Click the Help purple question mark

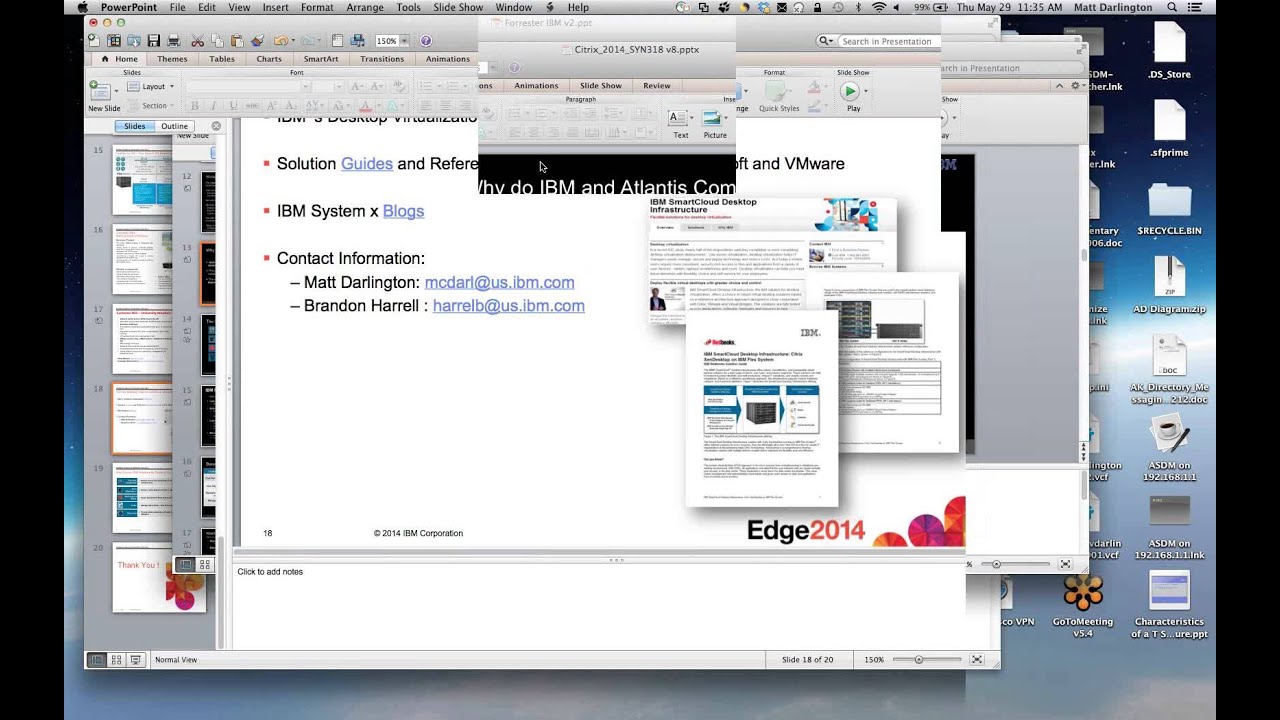tap(426, 41)
